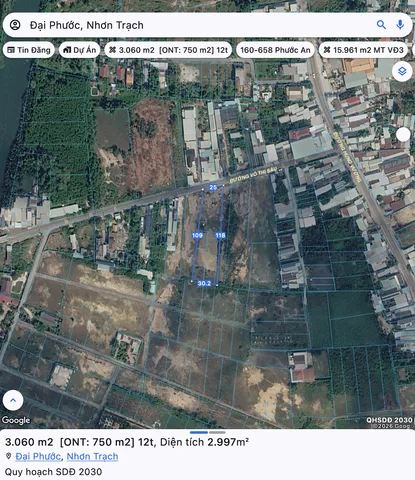The width and height of the screenshot is (415, 480).
Task: Click the Google logo on map
Action: [x=16, y=420]
